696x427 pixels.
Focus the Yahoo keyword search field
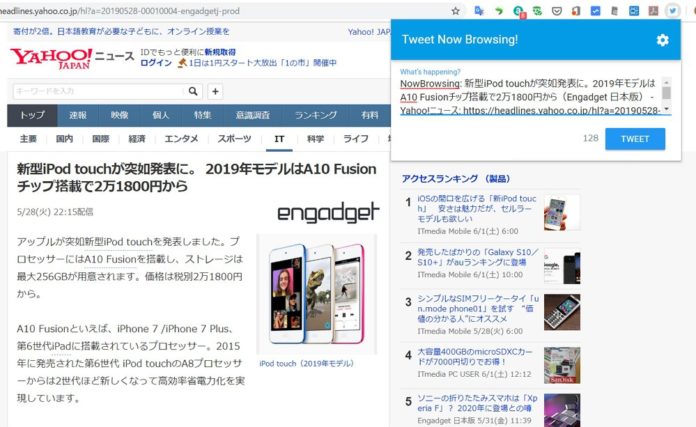[x=99, y=91]
